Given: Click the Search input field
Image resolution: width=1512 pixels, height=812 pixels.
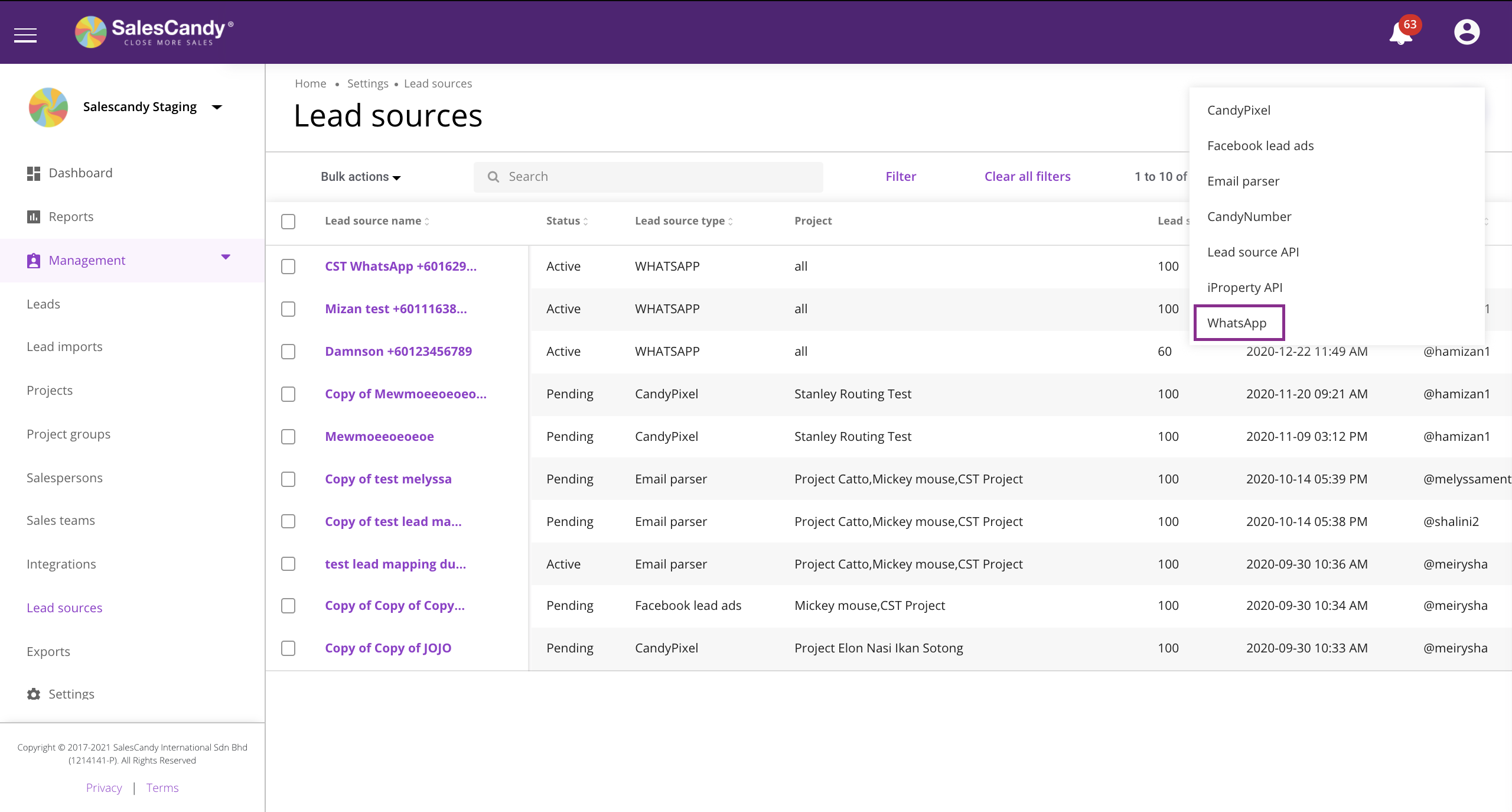Looking at the screenshot, I should pos(648,177).
